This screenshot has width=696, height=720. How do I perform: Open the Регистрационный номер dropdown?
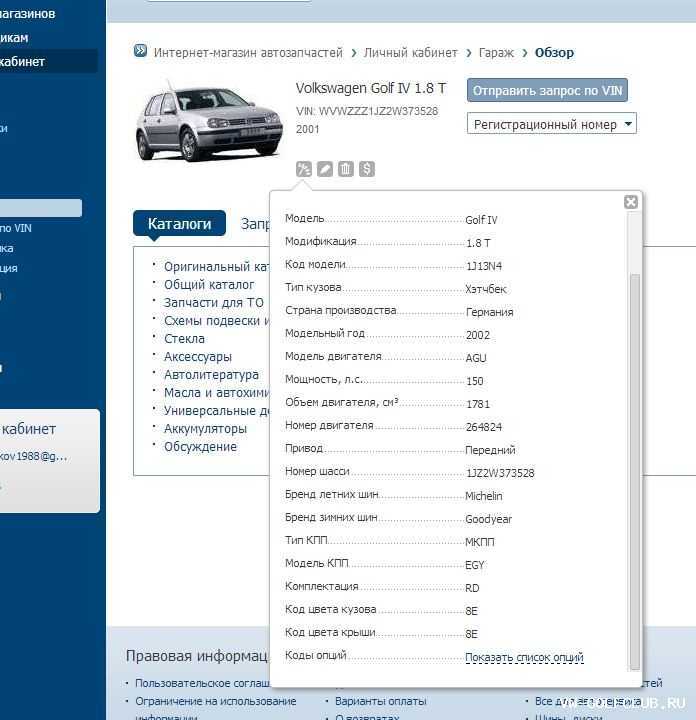pyautogui.click(x=551, y=124)
